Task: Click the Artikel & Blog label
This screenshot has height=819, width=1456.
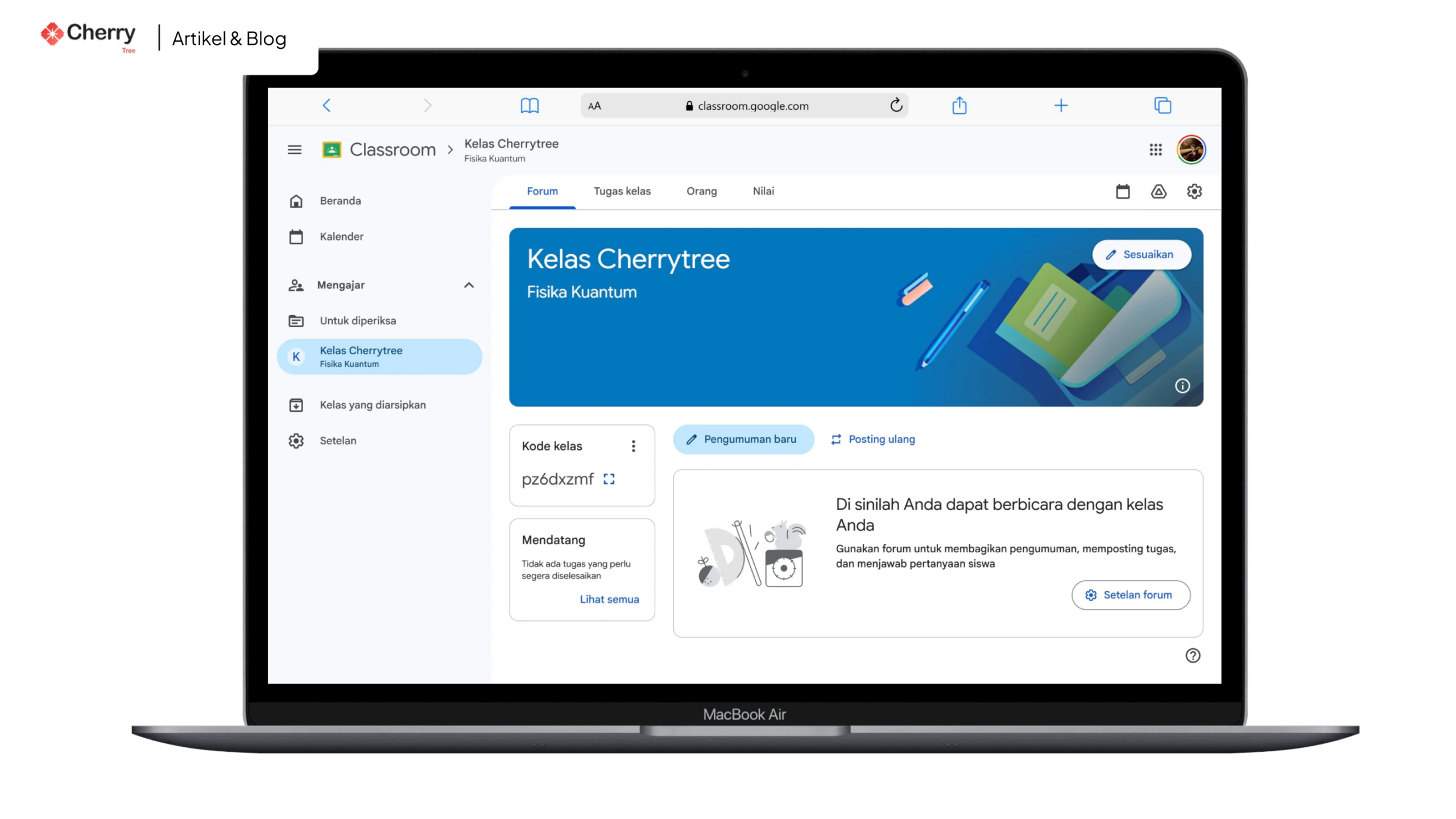Action: click(229, 38)
